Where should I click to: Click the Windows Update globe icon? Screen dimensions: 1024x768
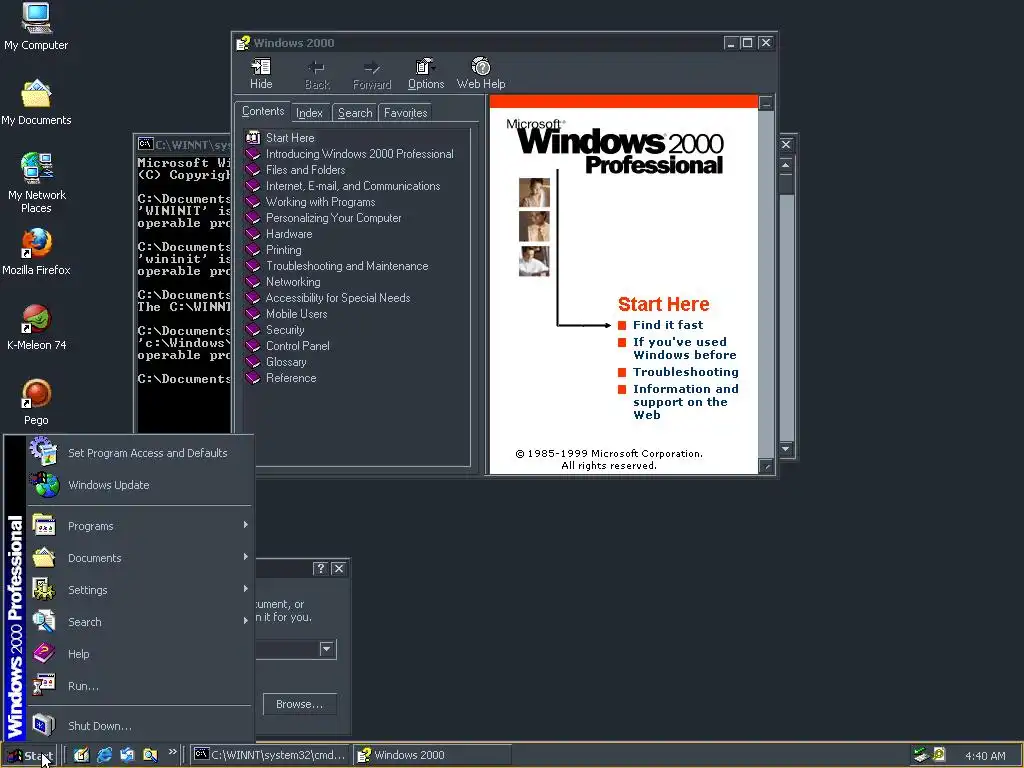(x=44, y=484)
